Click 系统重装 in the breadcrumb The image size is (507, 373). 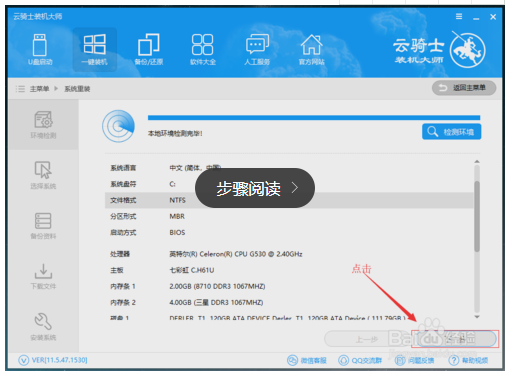click(x=77, y=89)
